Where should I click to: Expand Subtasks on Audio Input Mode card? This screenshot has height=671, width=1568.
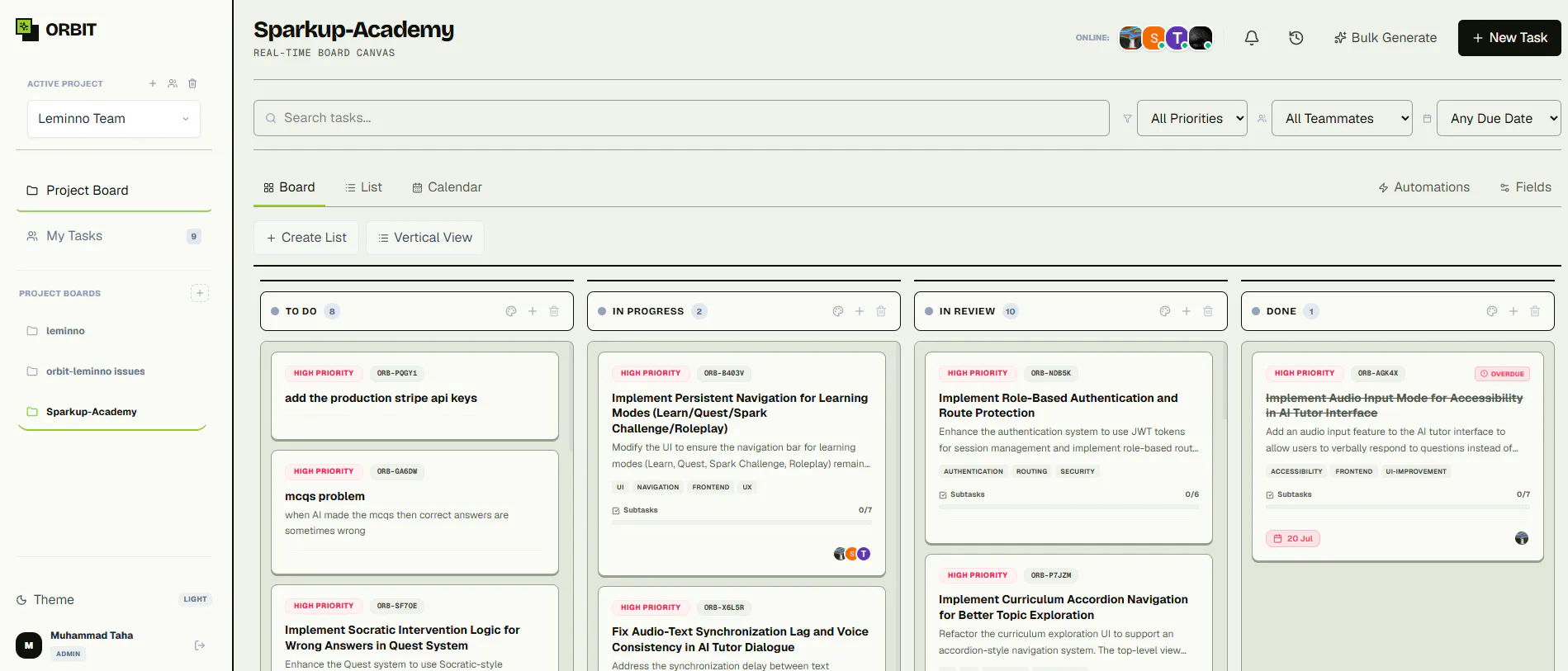point(1289,494)
